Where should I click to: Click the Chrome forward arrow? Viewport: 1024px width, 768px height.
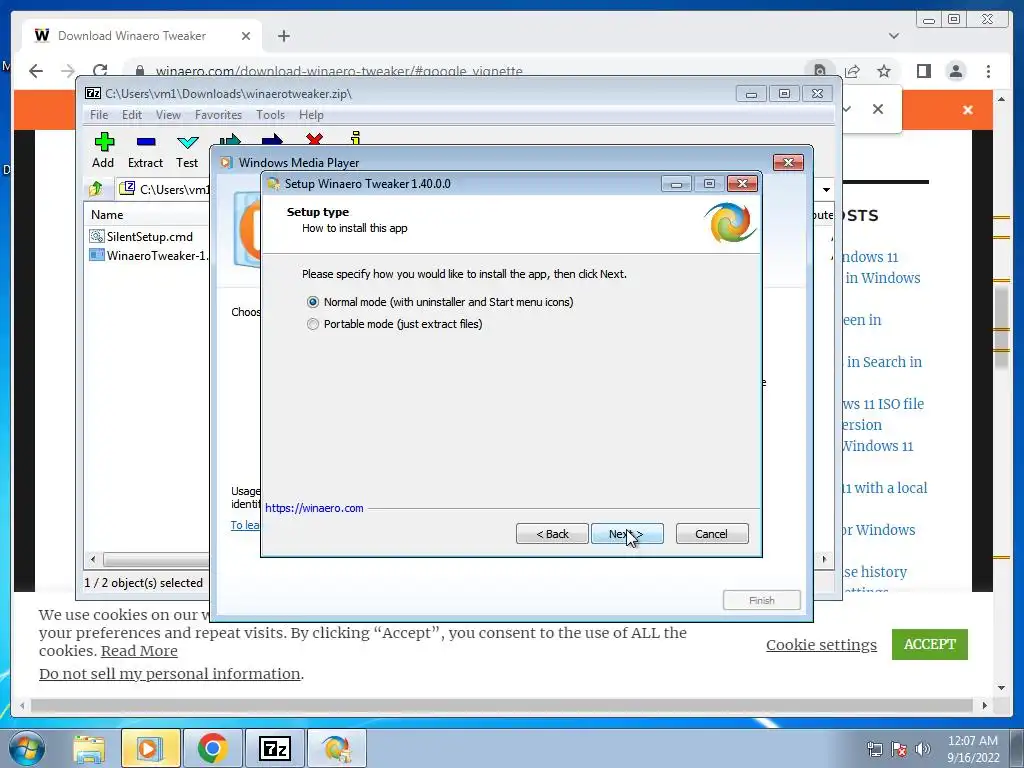tap(68, 71)
